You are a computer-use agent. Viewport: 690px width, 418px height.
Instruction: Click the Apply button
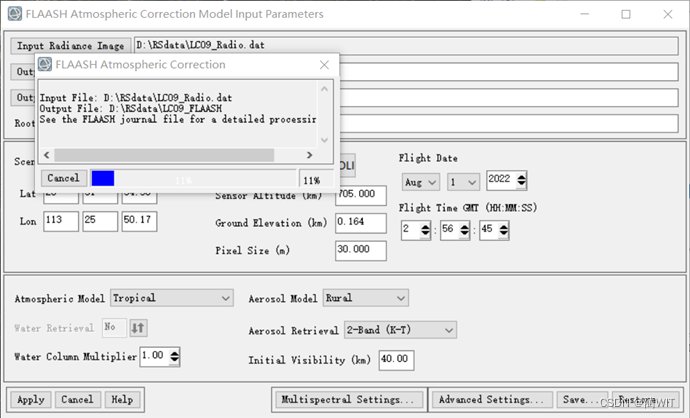coord(31,400)
